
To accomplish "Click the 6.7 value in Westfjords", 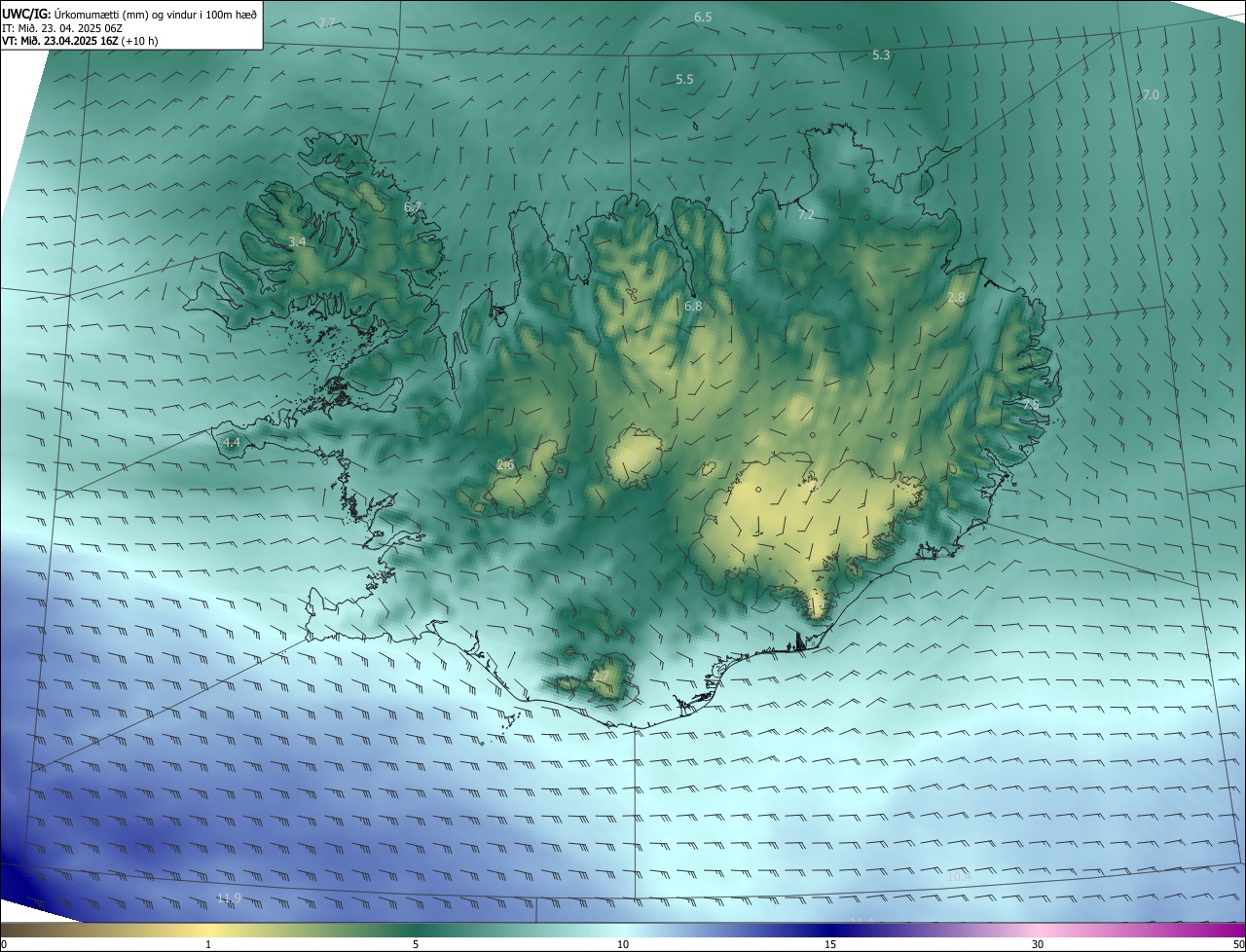I will [x=413, y=206].
